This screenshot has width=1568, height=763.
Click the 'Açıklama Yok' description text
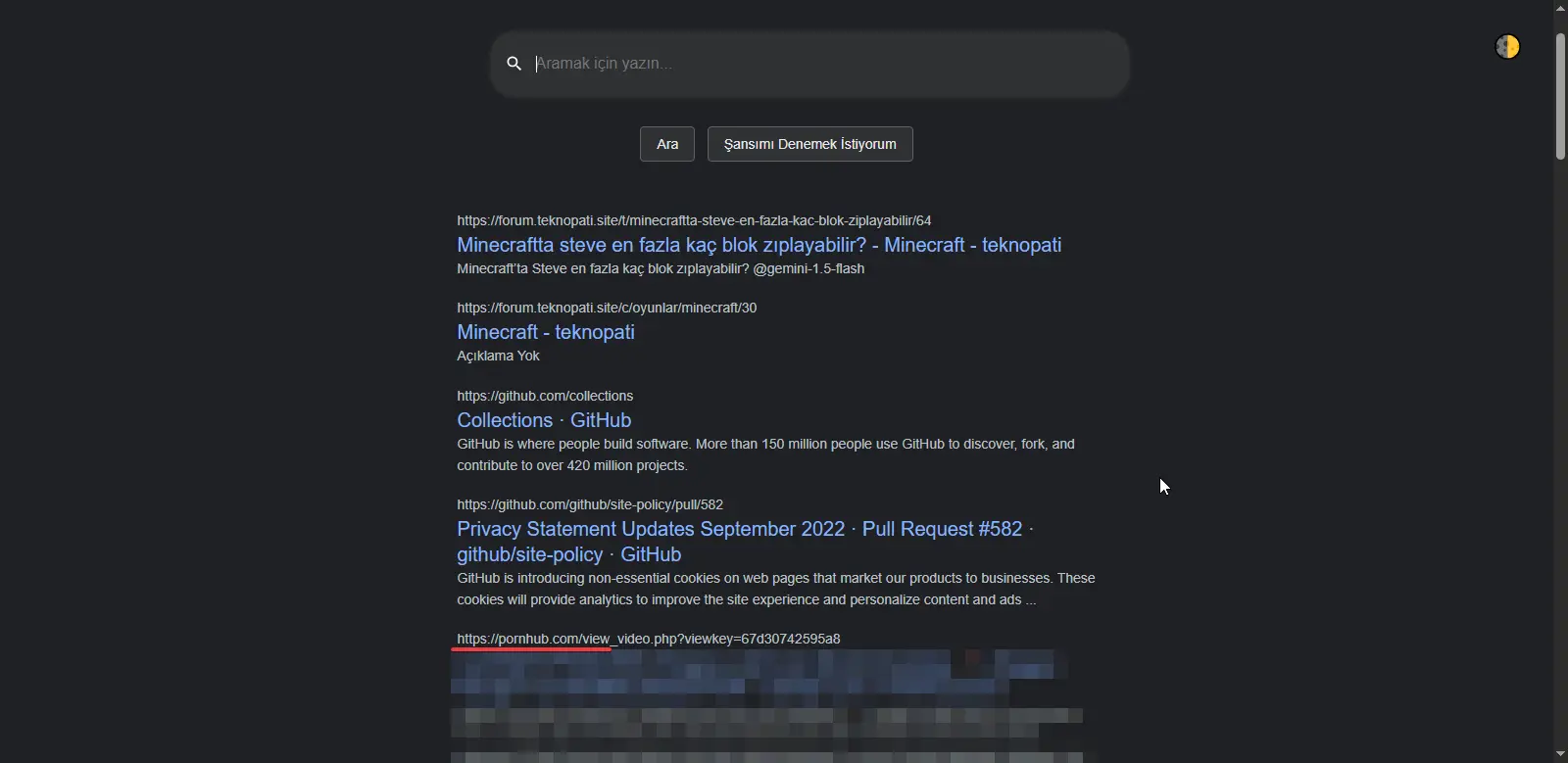pos(498,356)
